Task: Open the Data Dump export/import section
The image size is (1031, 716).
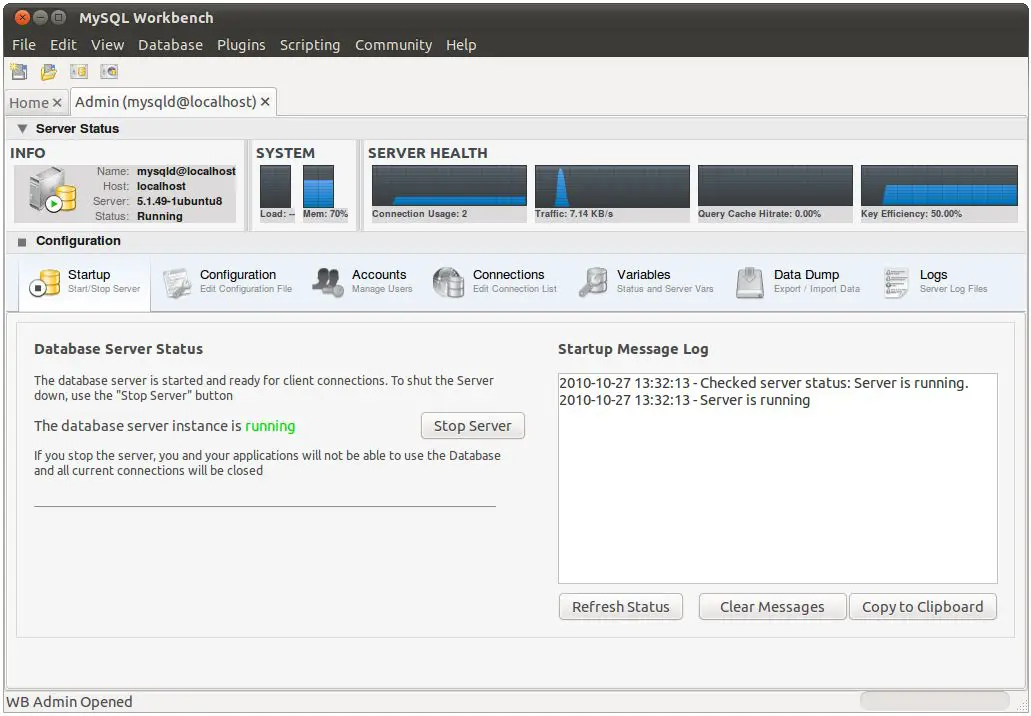Action: point(798,282)
